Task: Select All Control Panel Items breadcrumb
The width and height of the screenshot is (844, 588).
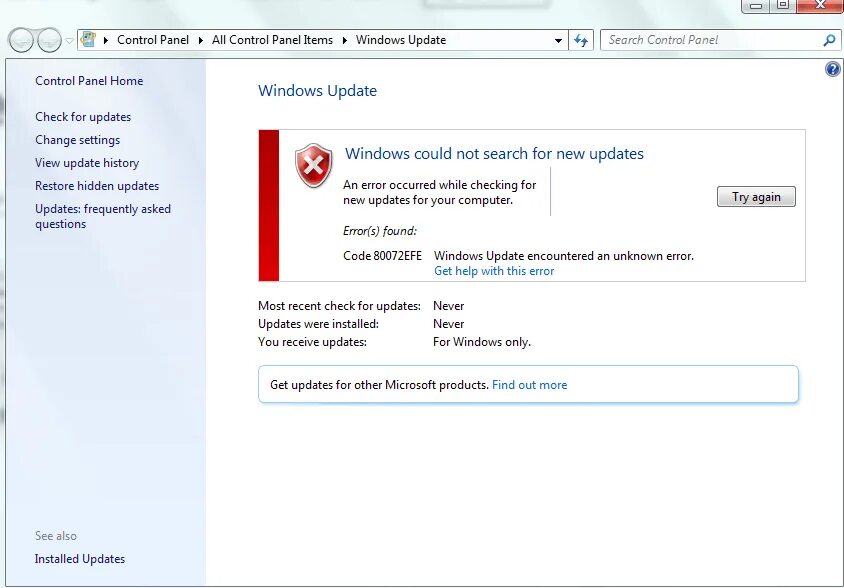Action: point(272,40)
